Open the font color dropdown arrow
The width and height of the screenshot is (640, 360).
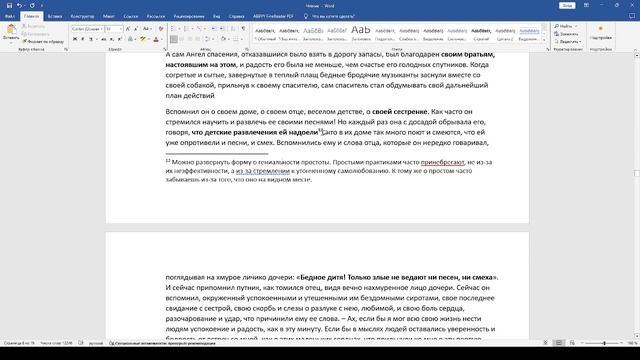(x=162, y=40)
